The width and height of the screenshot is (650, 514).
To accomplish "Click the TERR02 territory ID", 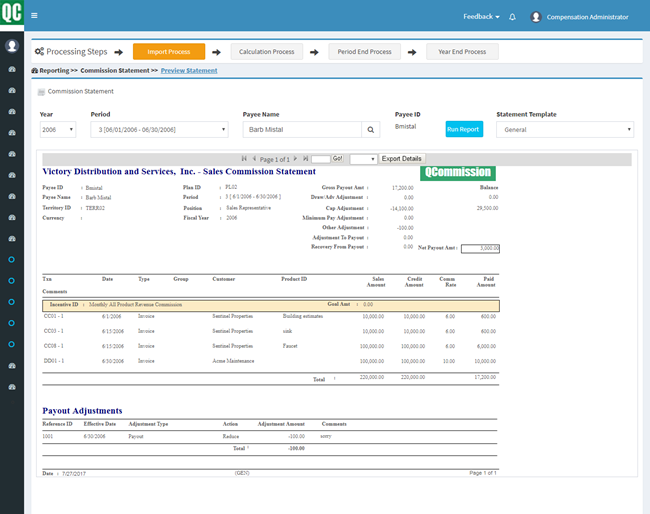I will pyautogui.click(x=95, y=208).
